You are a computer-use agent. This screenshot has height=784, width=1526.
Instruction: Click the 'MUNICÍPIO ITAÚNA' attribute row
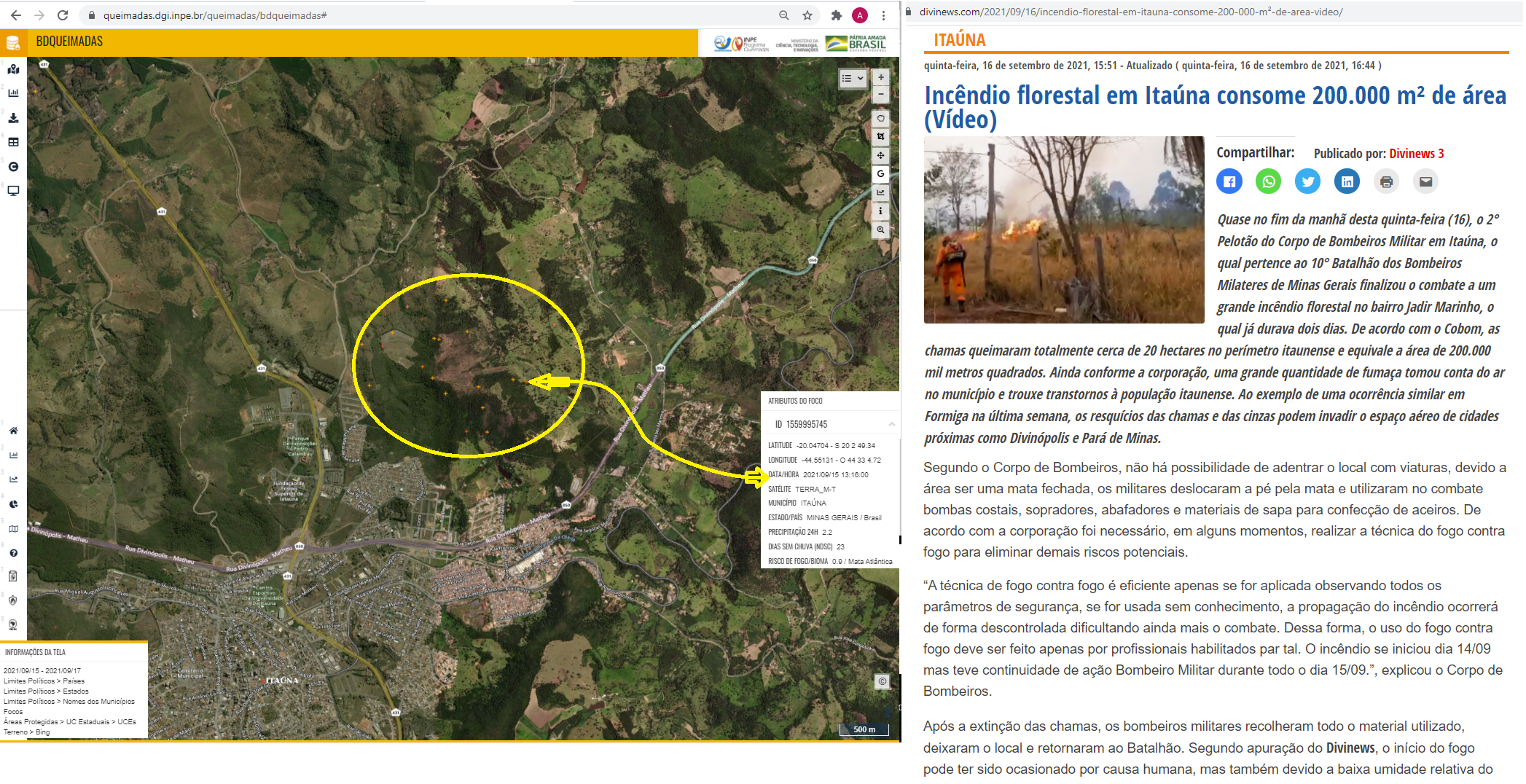coord(797,503)
